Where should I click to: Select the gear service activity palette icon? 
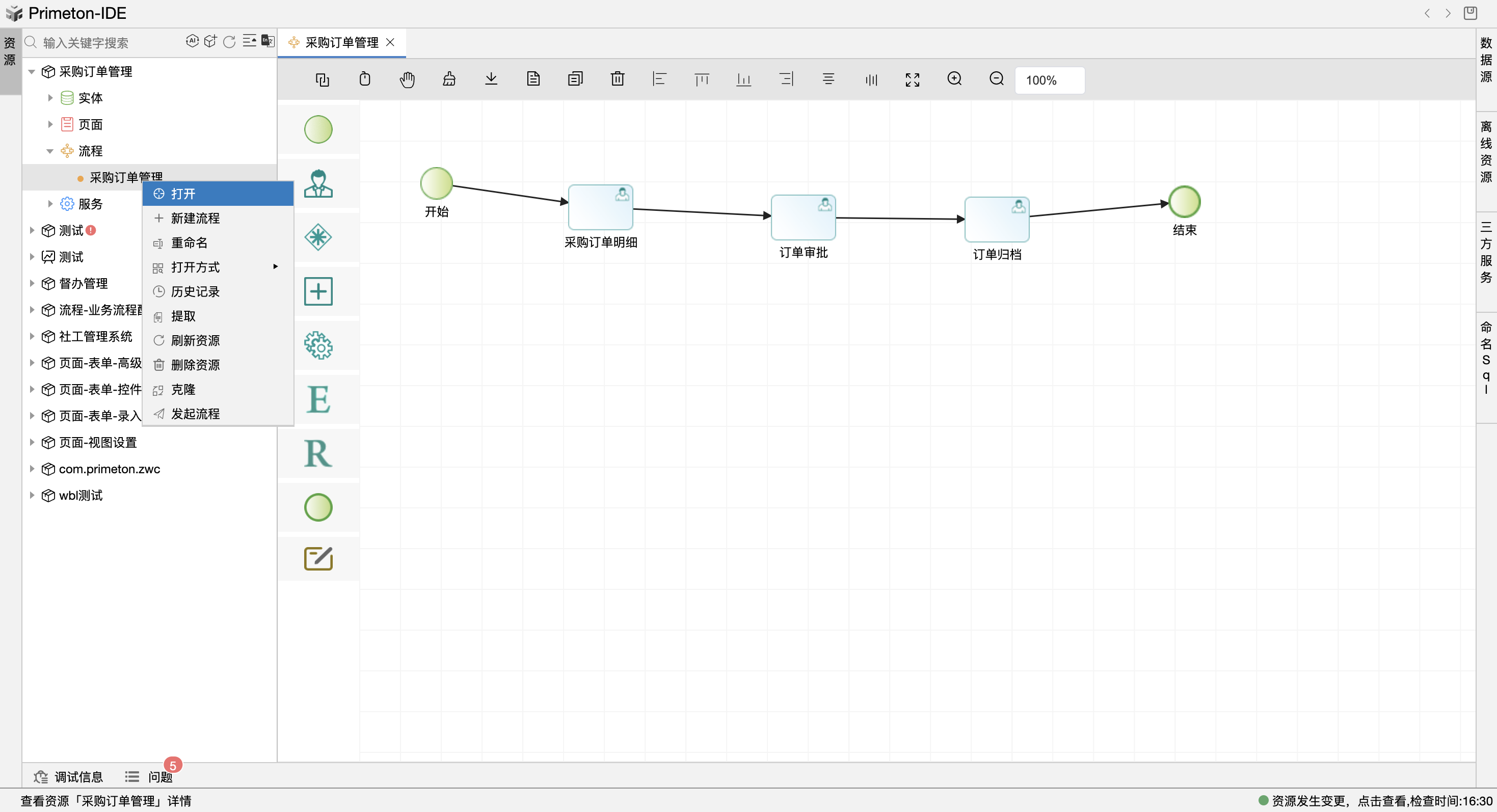[318, 345]
